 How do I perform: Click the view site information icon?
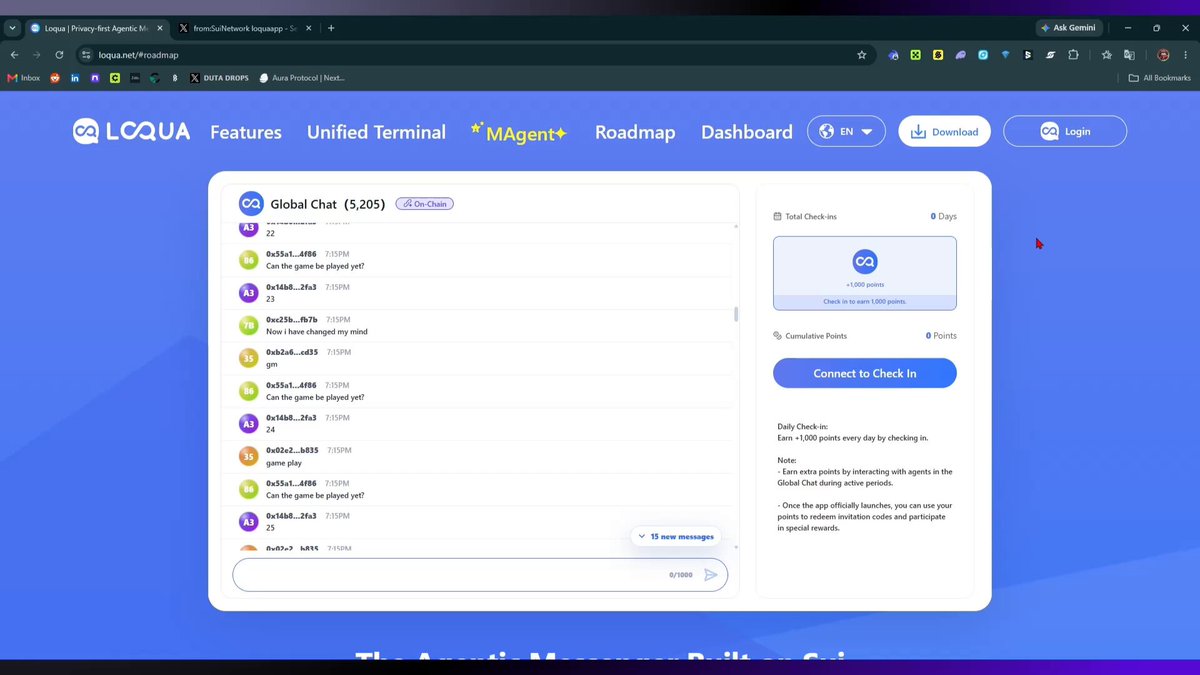click(x=86, y=55)
